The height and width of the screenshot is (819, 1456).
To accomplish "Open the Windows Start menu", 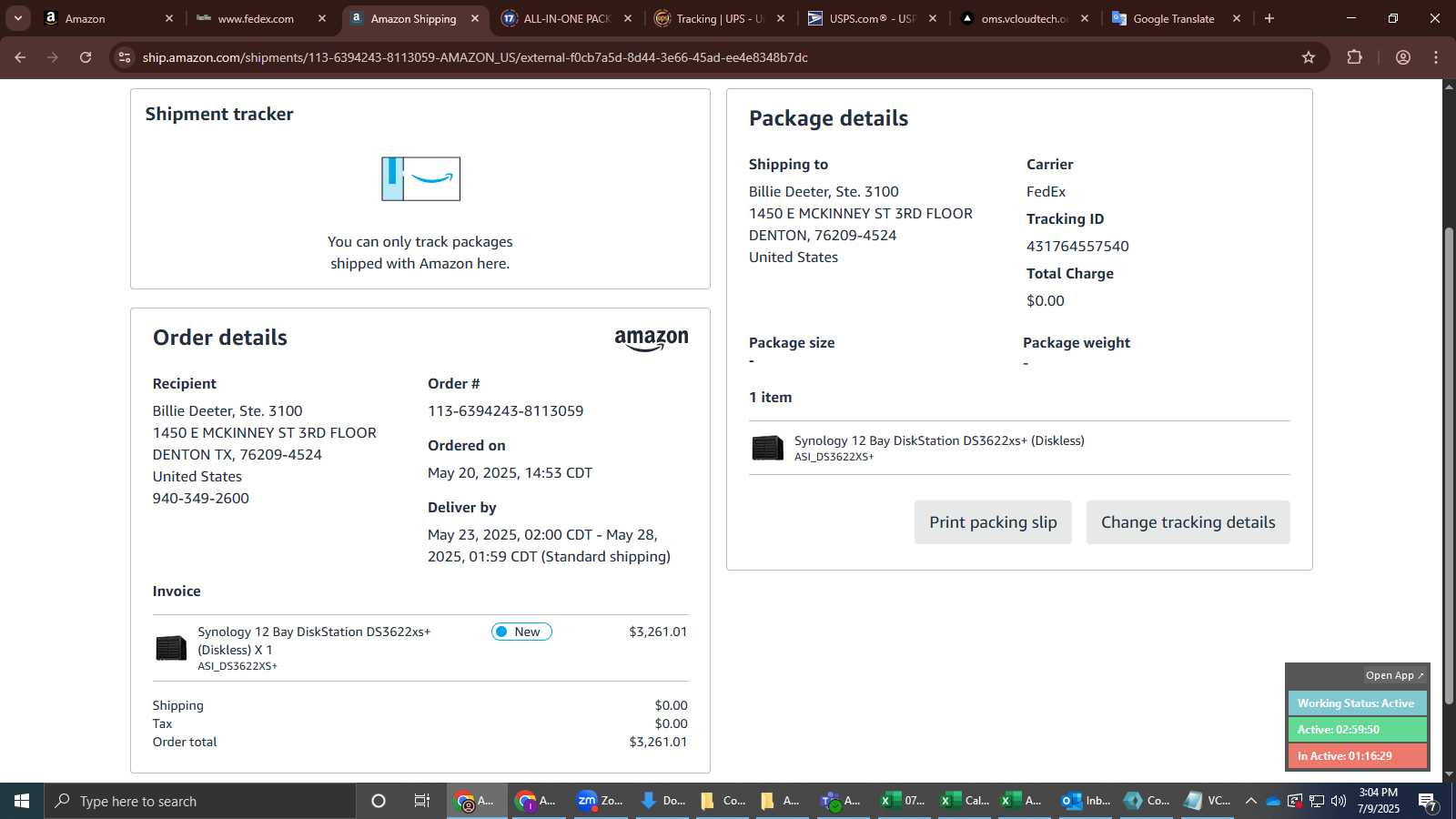I will tap(22, 801).
